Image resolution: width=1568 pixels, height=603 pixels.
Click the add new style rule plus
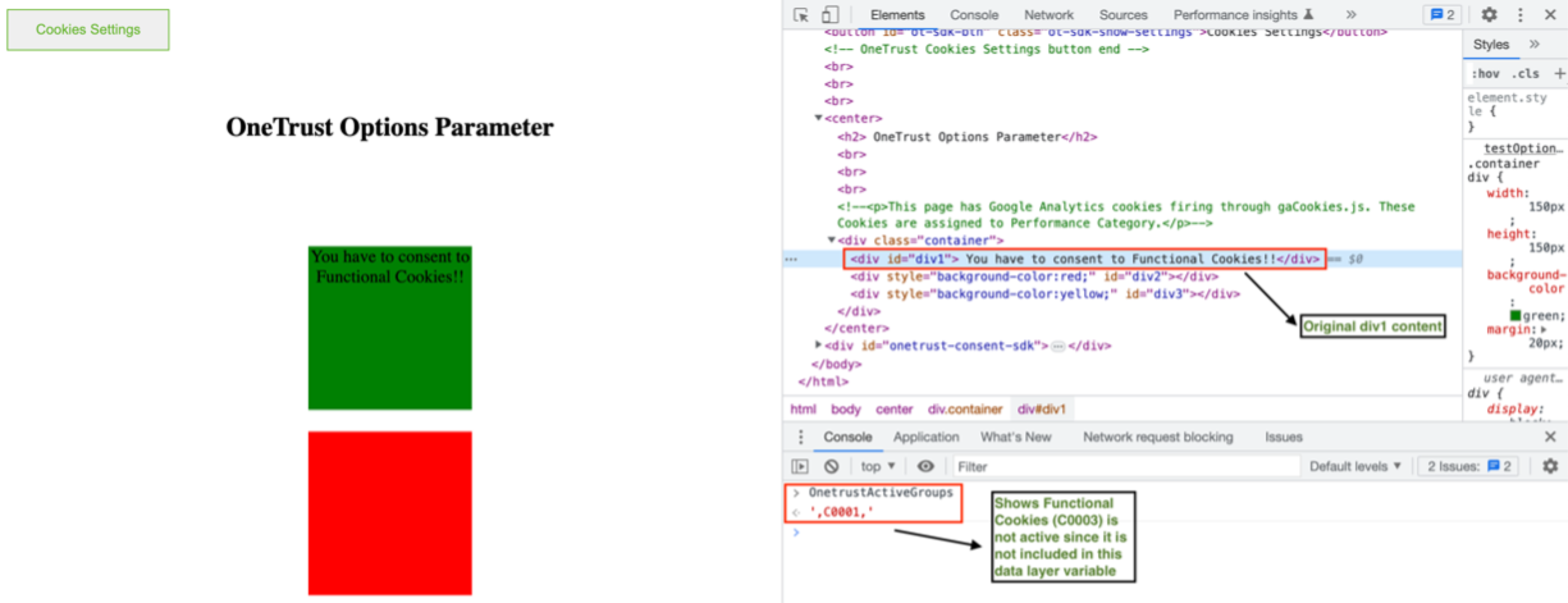click(x=1559, y=74)
